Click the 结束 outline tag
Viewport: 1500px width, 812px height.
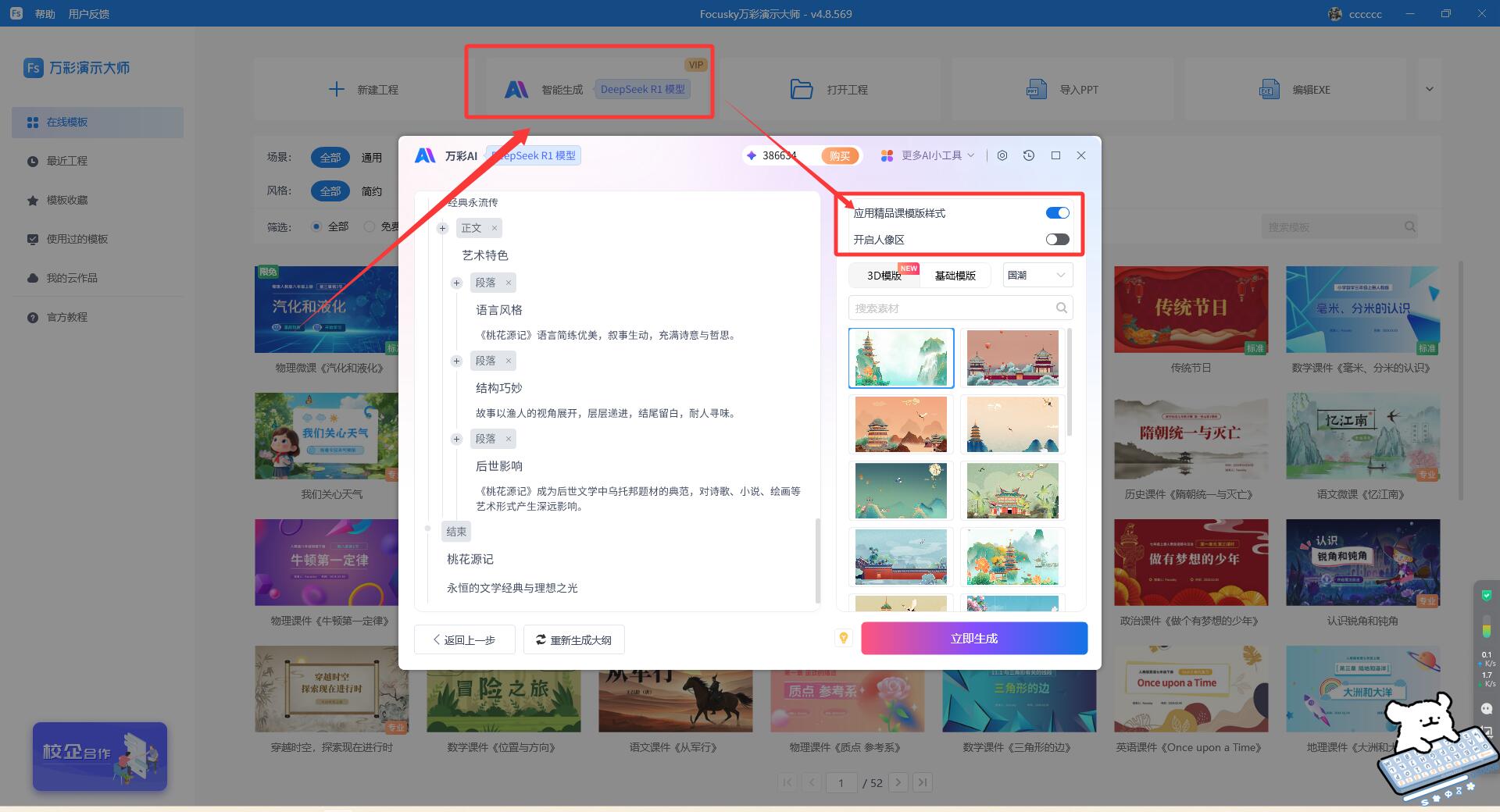coord(456,532)
